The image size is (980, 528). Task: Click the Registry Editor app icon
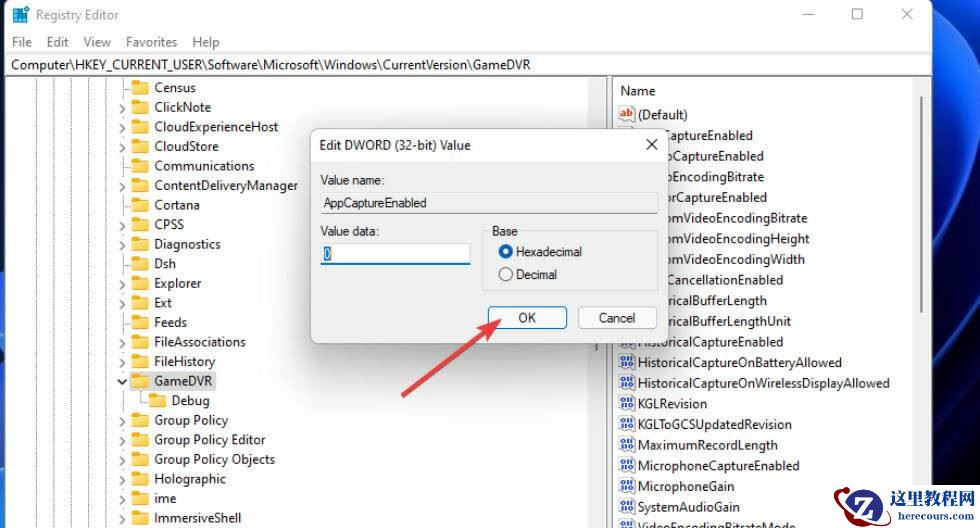(x=21, y=14)
